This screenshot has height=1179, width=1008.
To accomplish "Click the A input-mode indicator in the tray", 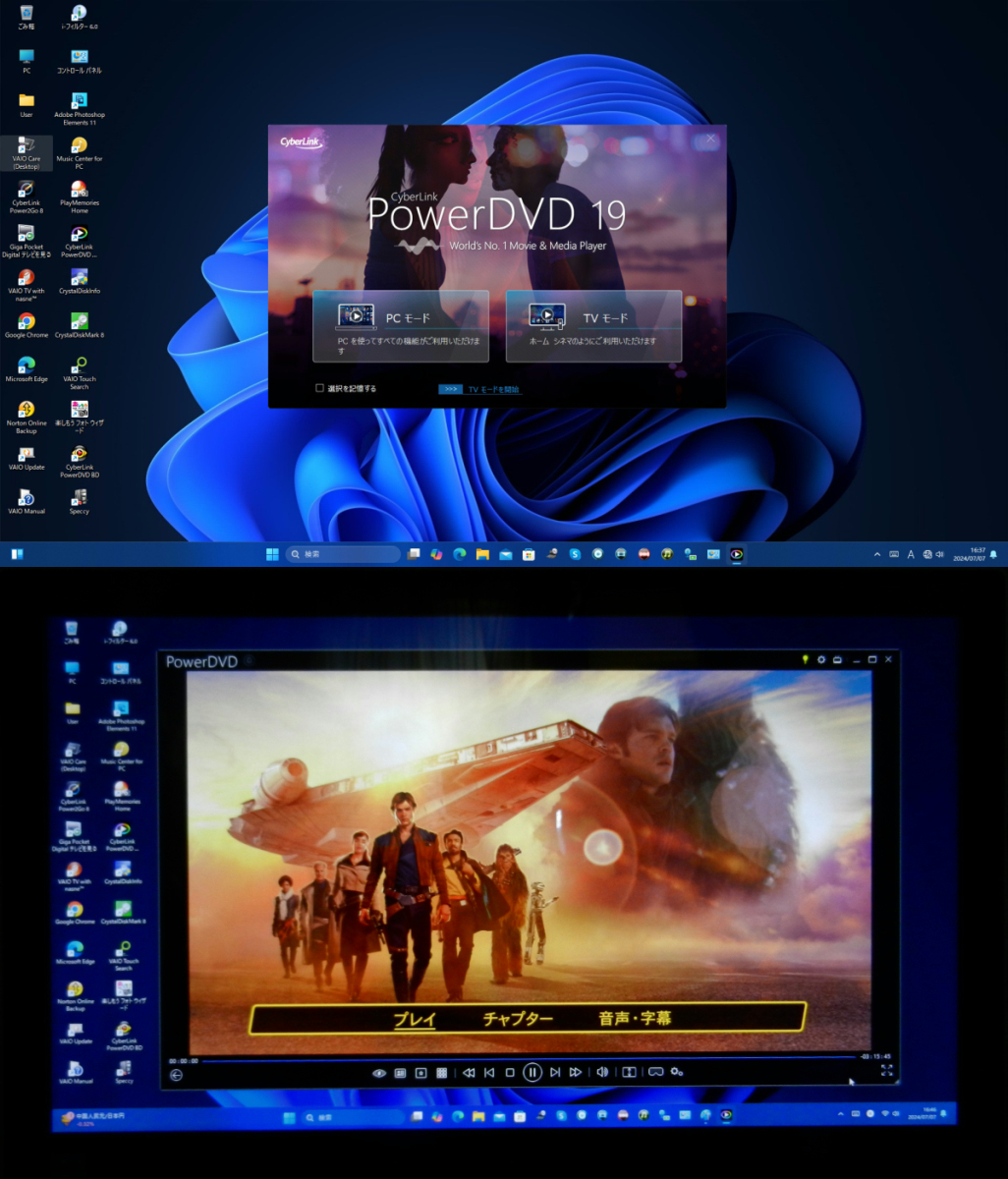I will coord(911,554).
